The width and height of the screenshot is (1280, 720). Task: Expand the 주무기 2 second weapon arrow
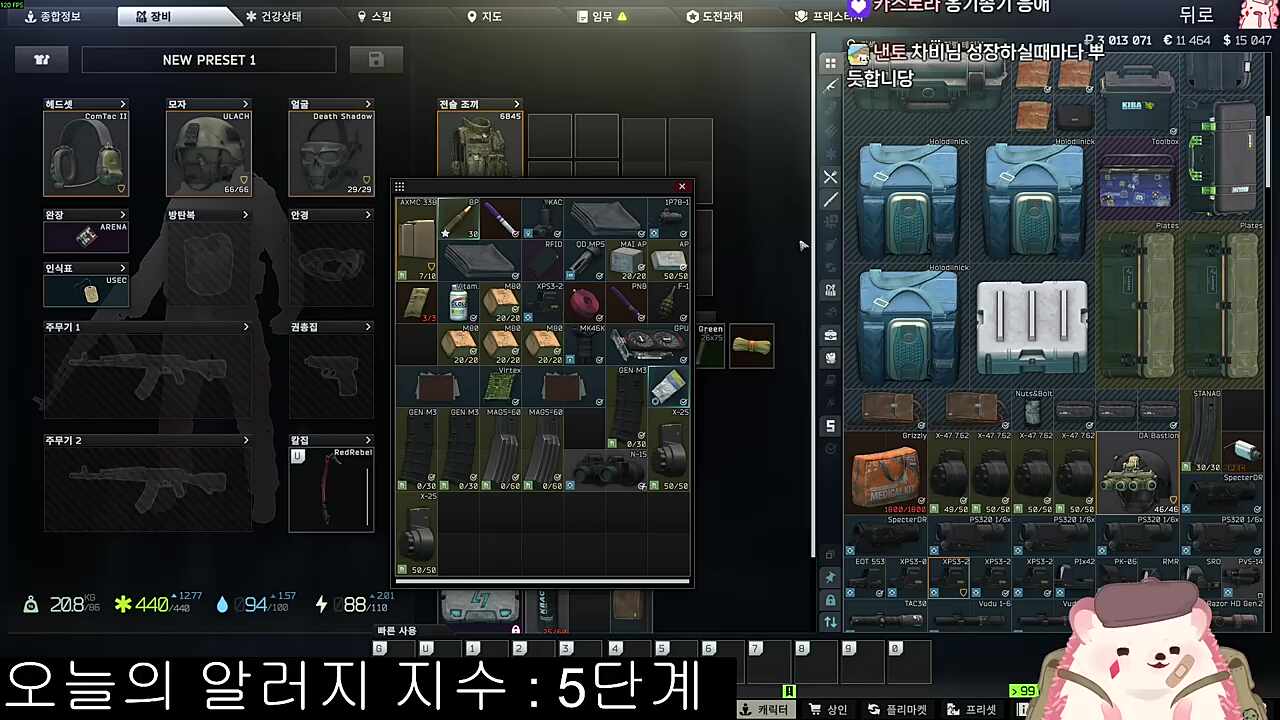pos(246,440)
